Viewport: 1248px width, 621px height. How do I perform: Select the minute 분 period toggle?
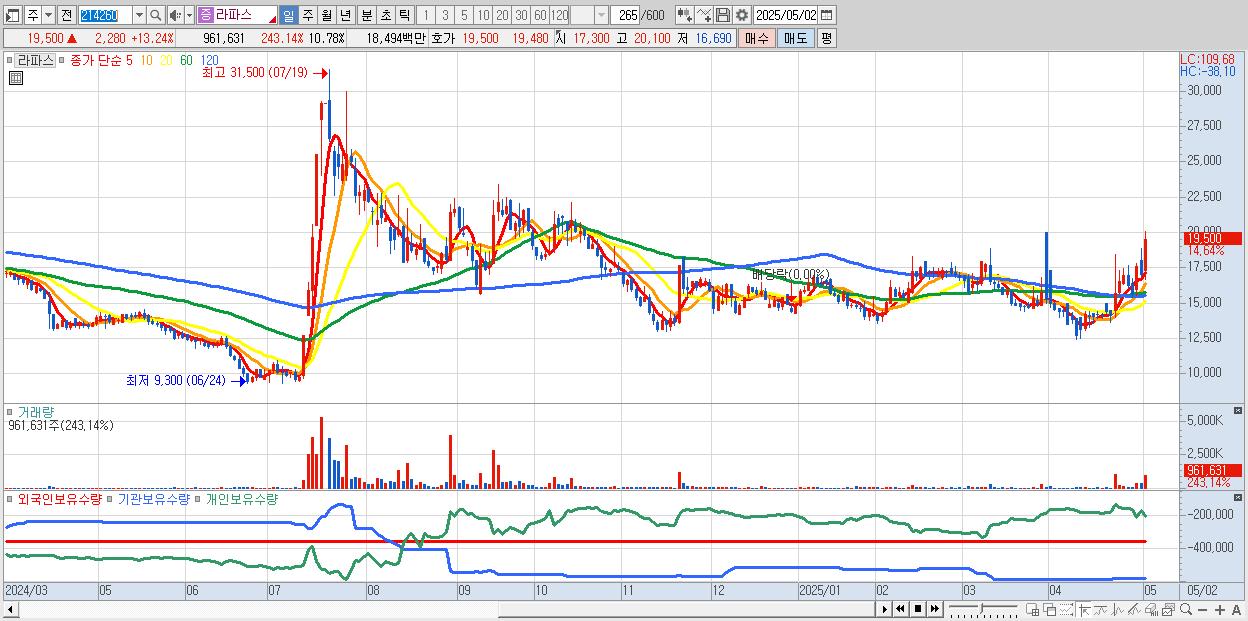coord(366,15)
